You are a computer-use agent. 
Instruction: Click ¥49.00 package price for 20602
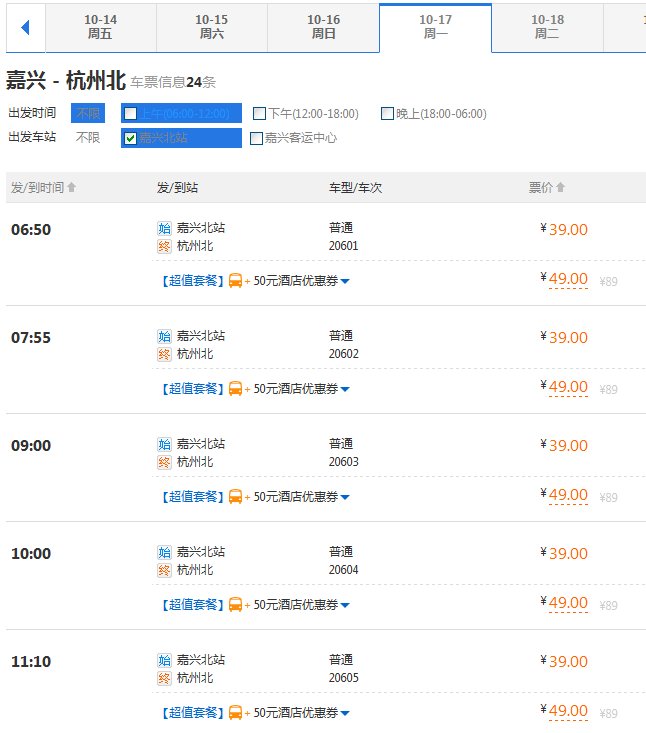point(564,387)
